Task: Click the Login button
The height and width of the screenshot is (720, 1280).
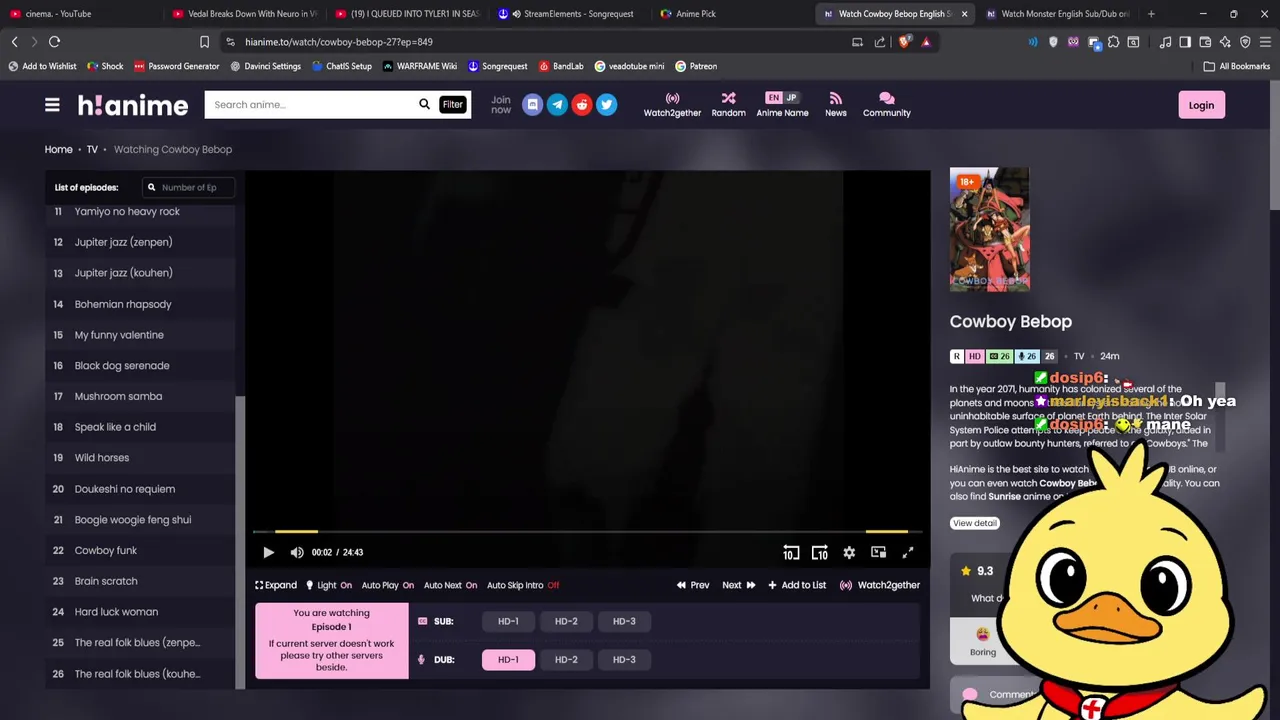Action: (1201, 105)
